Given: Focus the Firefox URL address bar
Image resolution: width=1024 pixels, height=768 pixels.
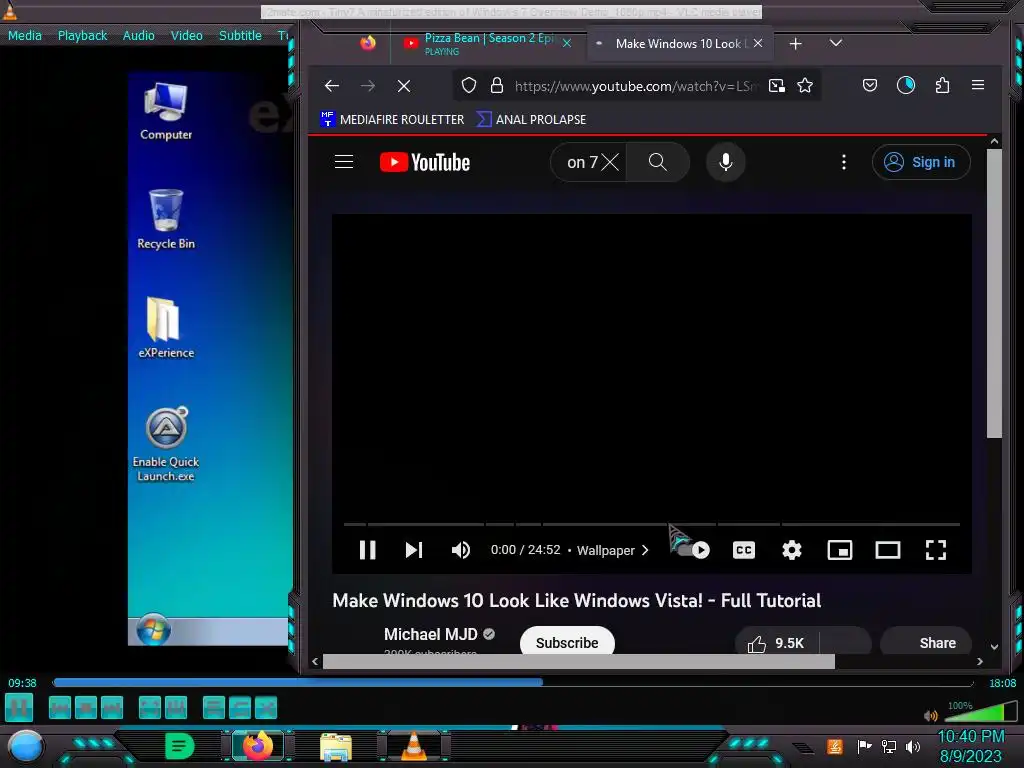Looking at the screenshot, I should (637, 86).
